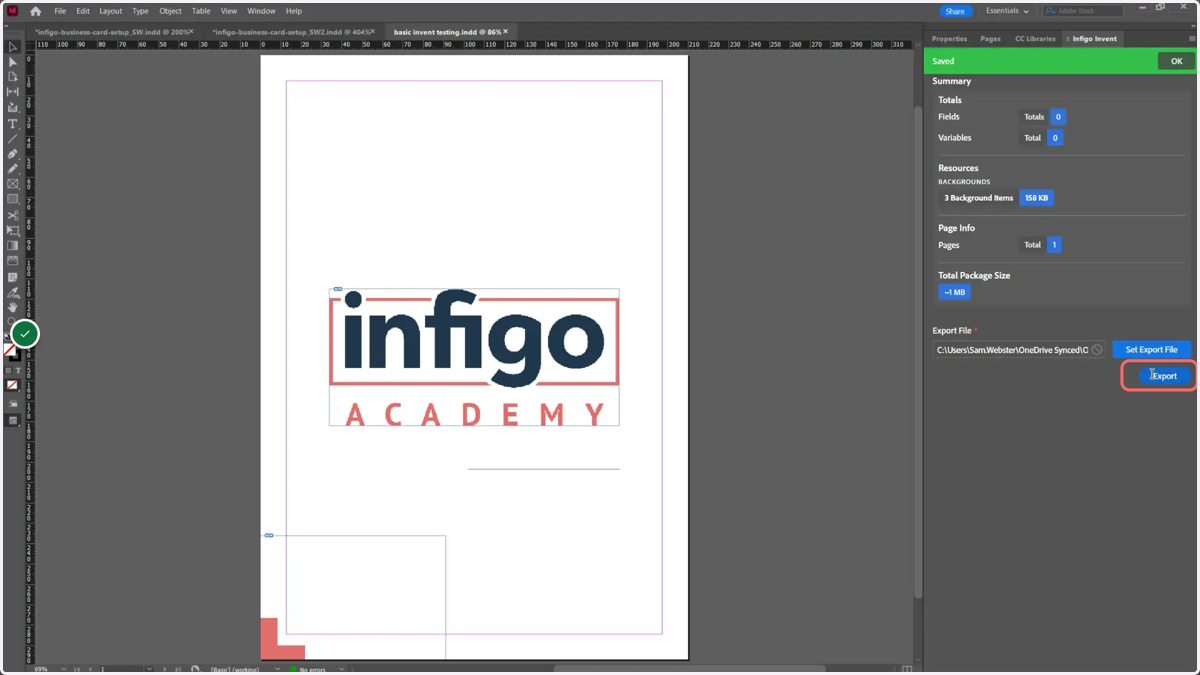Screen dimensions: 1200x675
Task: Select the Type tool
Action: click(13, 124)
